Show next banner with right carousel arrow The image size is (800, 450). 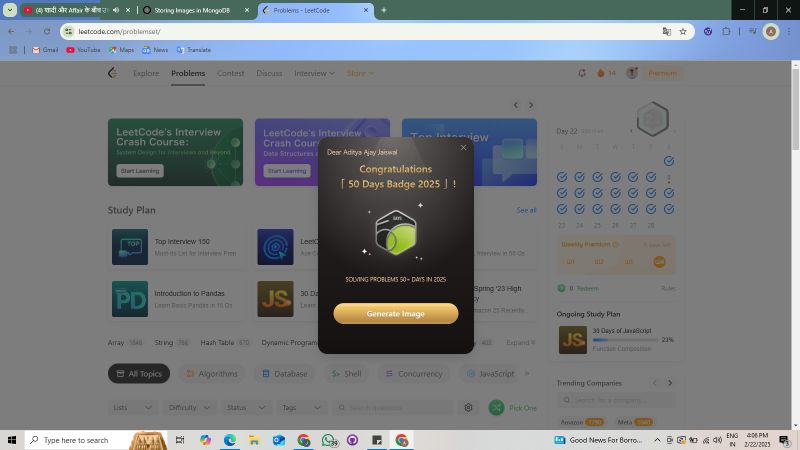[531, 105]
